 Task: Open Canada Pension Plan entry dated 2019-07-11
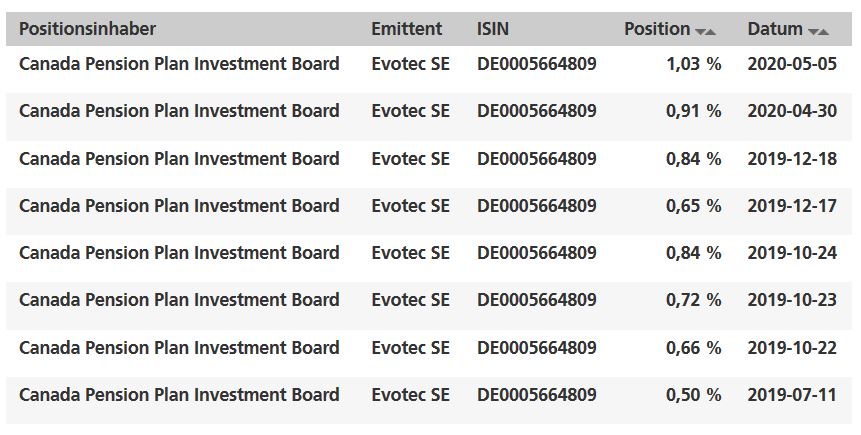pyautogui.click(x=179, y=394)
